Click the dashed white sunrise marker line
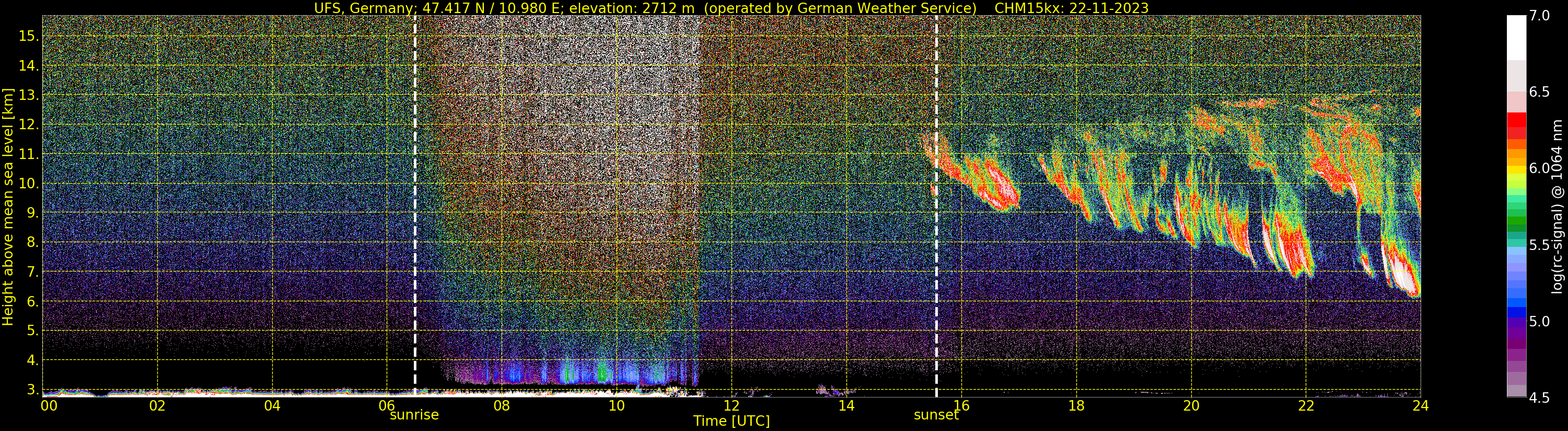1568x431 pixels. tap(415, 206)
